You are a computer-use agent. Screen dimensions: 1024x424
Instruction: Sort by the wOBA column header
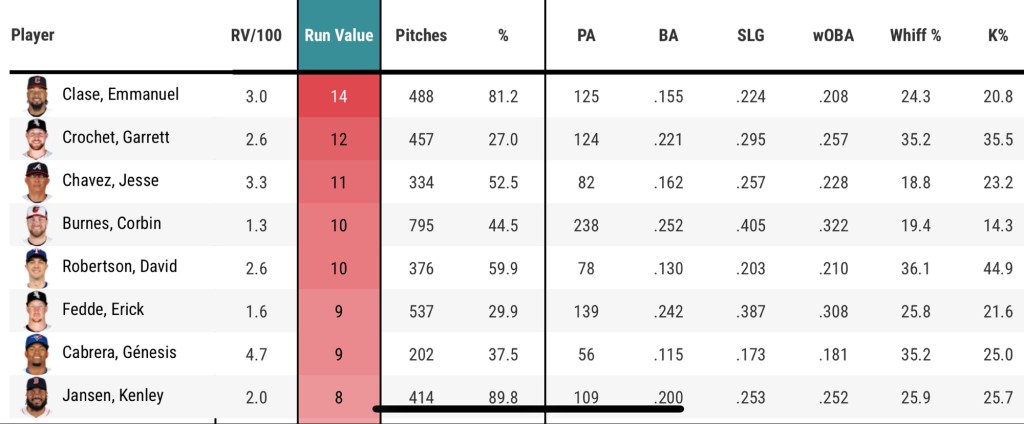coord(832,36)
